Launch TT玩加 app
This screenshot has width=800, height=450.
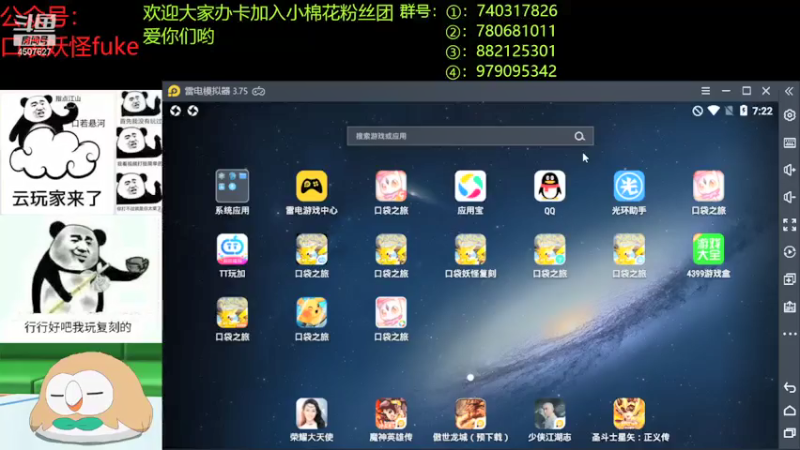[x=232, y=249]
